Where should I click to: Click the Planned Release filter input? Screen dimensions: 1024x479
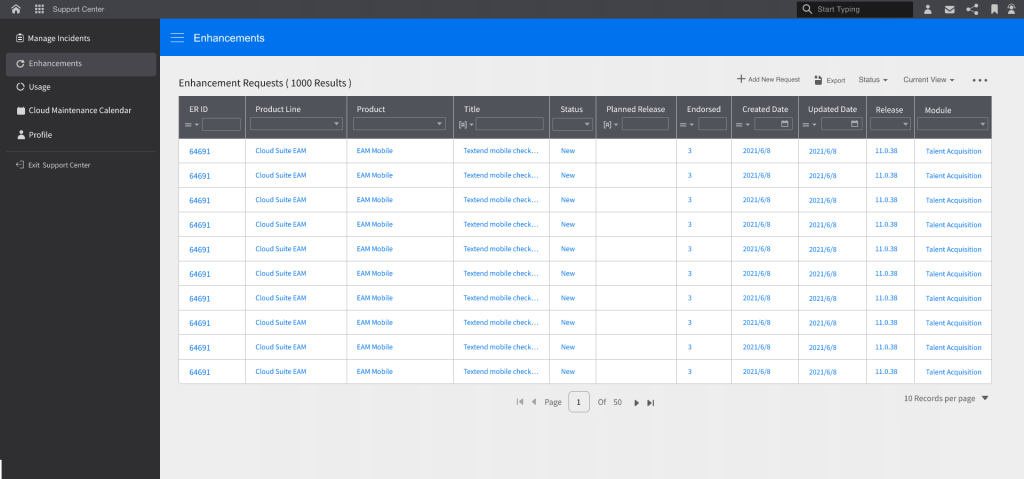645,124
